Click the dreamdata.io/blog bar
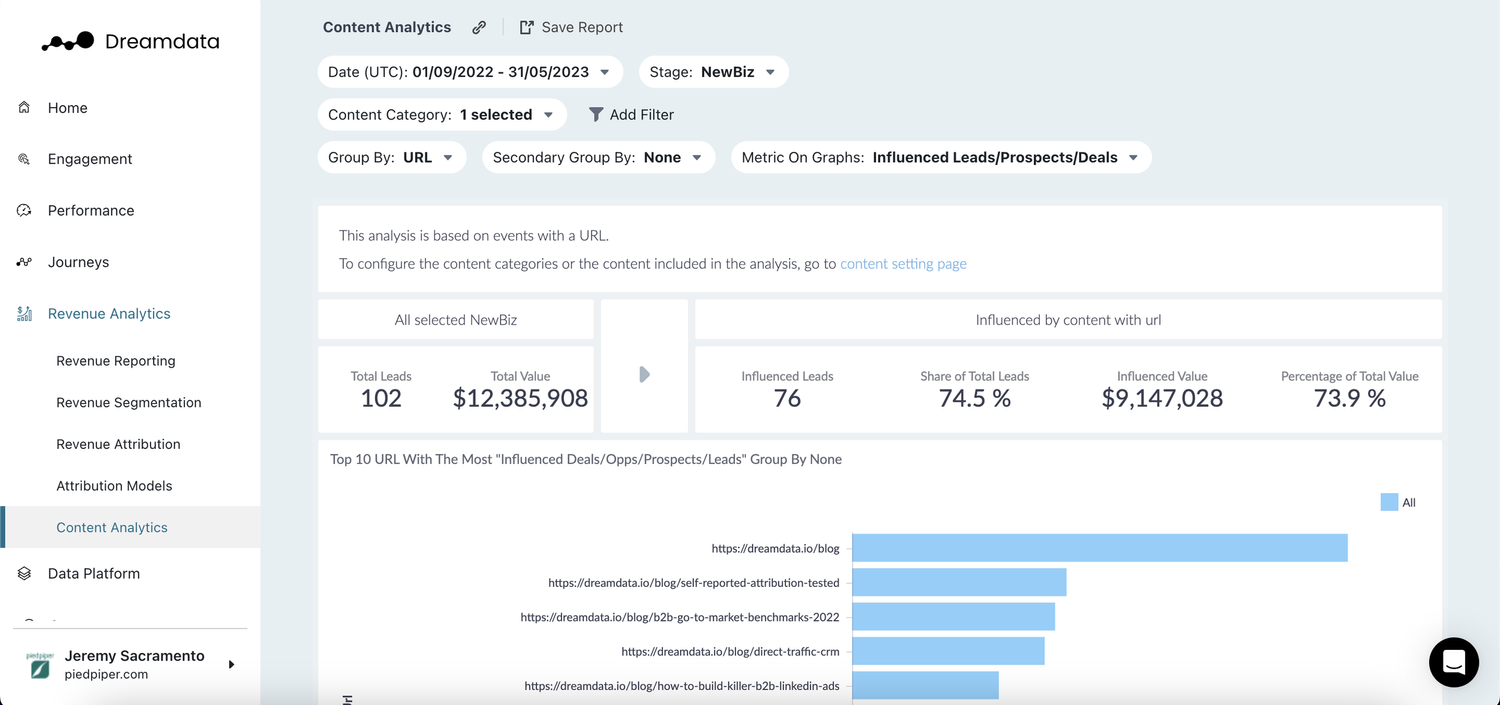The height and width of the screenshot is (705, 1500). point(1100,548)
